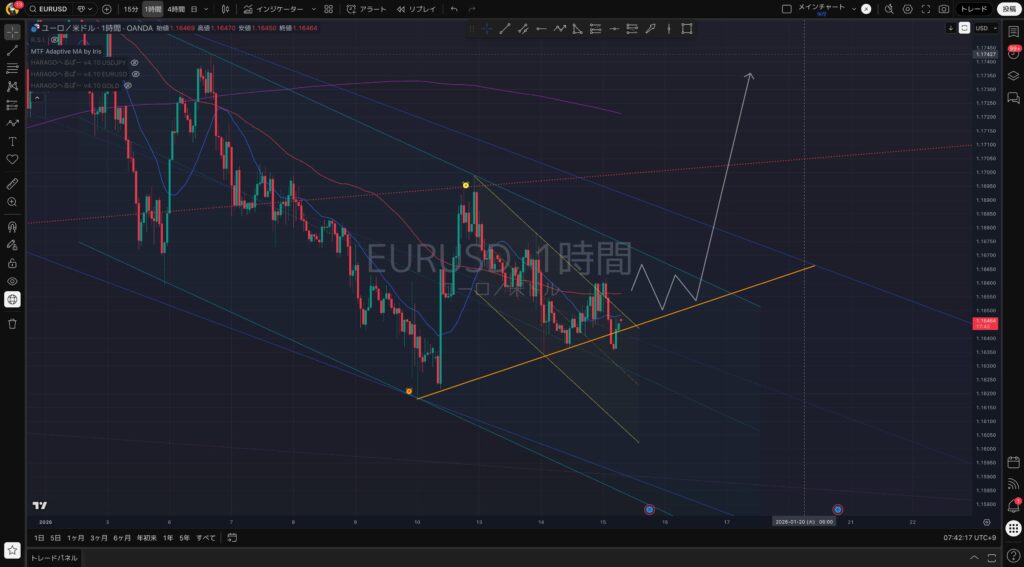Expand the メインチャート layout name dropdown
1024x567 pixels.
[854, 9]
